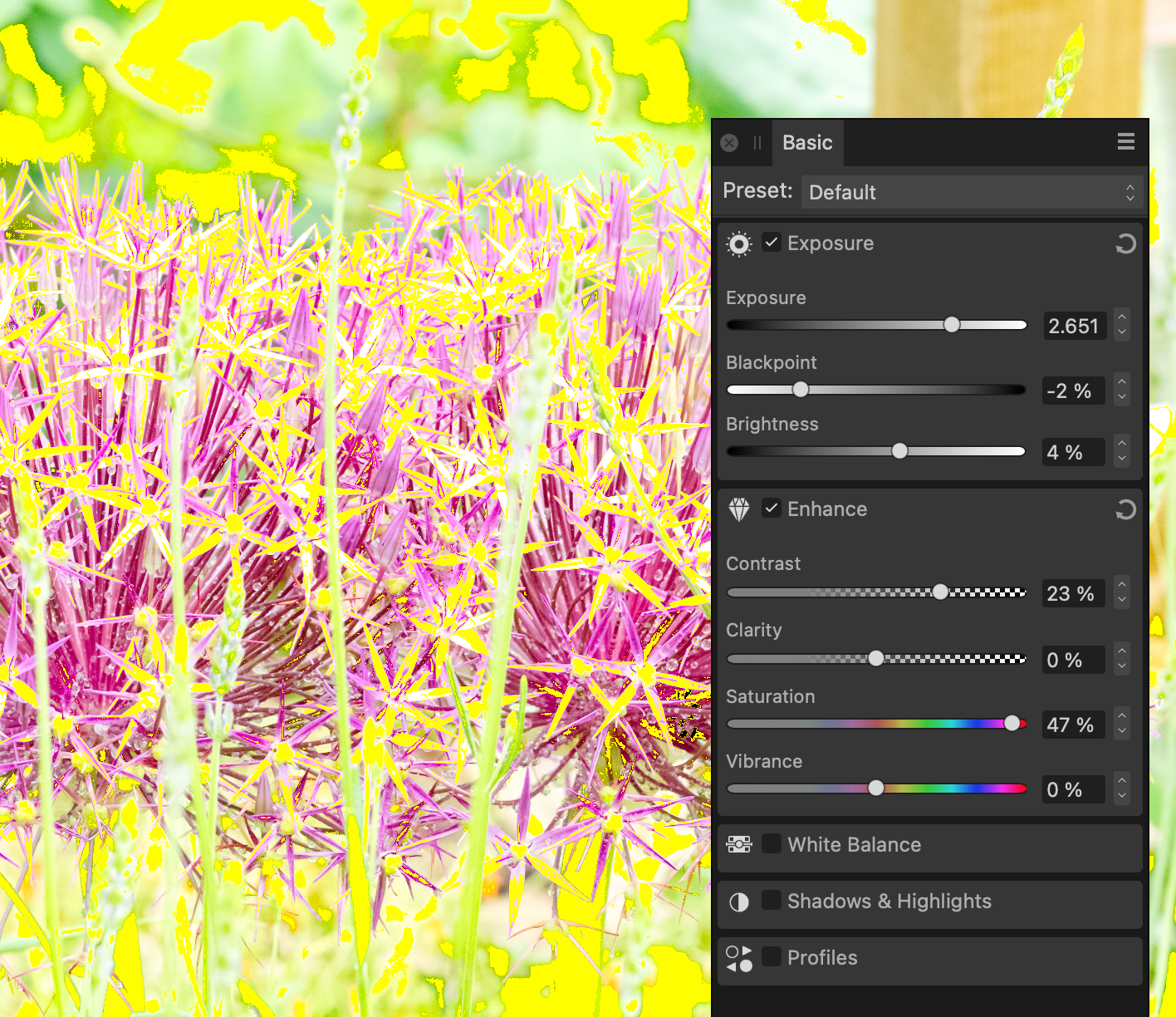
Task: Increase Exposure value with stepper up arrow
Action: coord(1122,317)
